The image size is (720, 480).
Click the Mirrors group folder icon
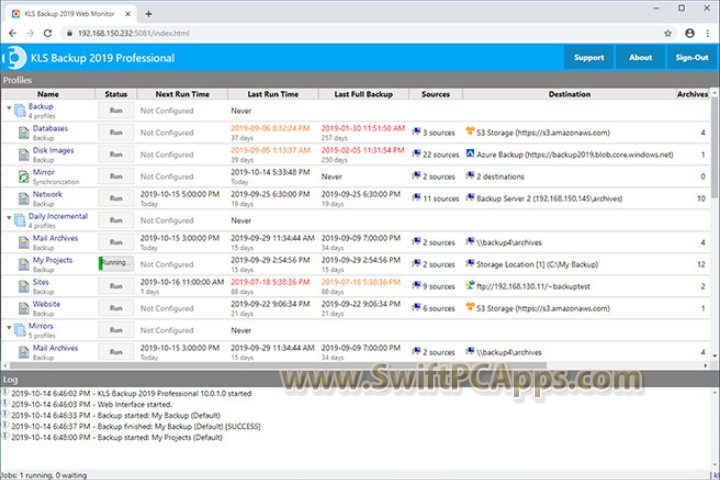point(20,330)
